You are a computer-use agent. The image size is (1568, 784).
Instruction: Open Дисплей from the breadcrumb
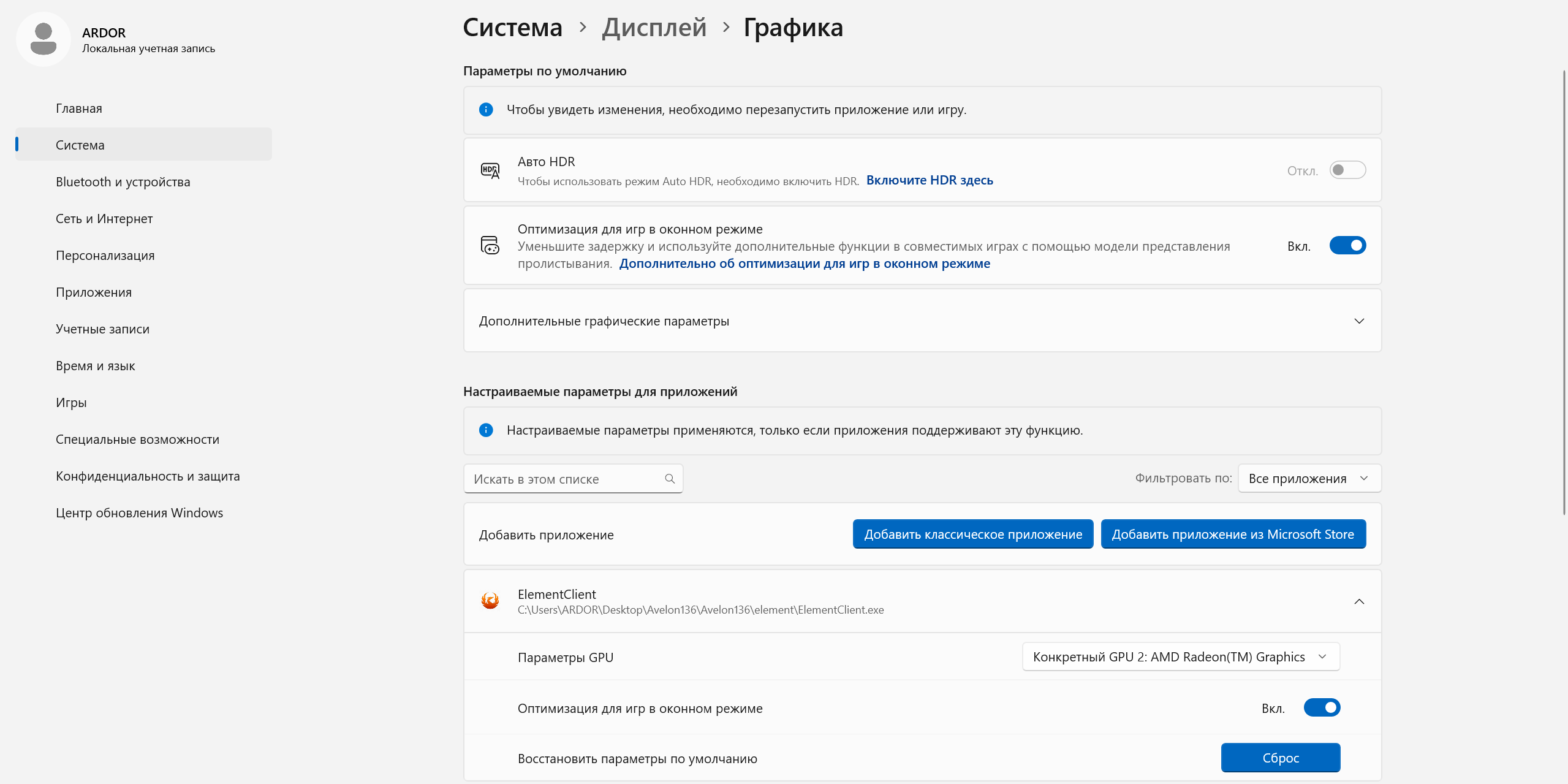(x=653, y=27)
